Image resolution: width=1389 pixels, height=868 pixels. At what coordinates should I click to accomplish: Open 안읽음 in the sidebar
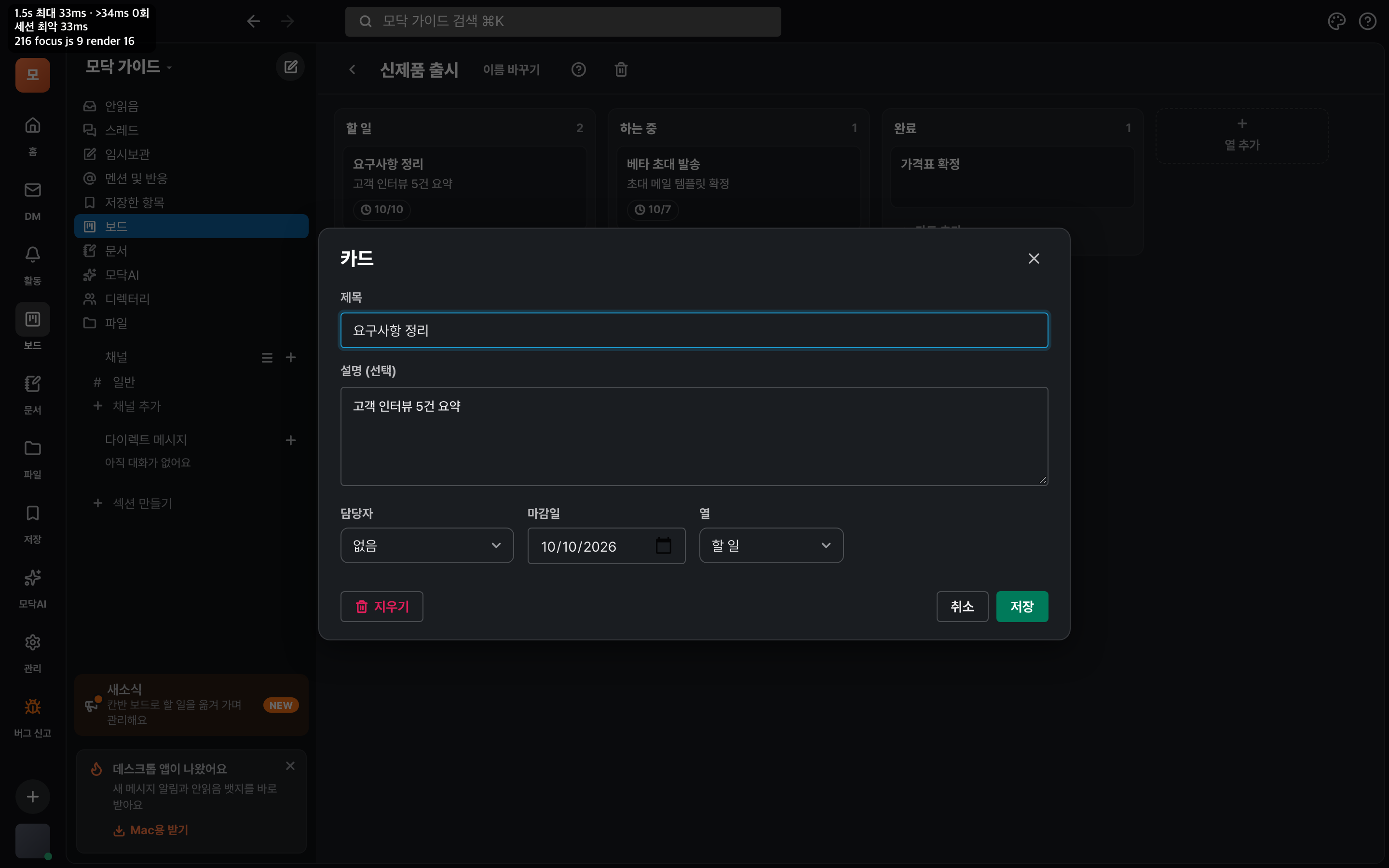(x=191, y=106)
